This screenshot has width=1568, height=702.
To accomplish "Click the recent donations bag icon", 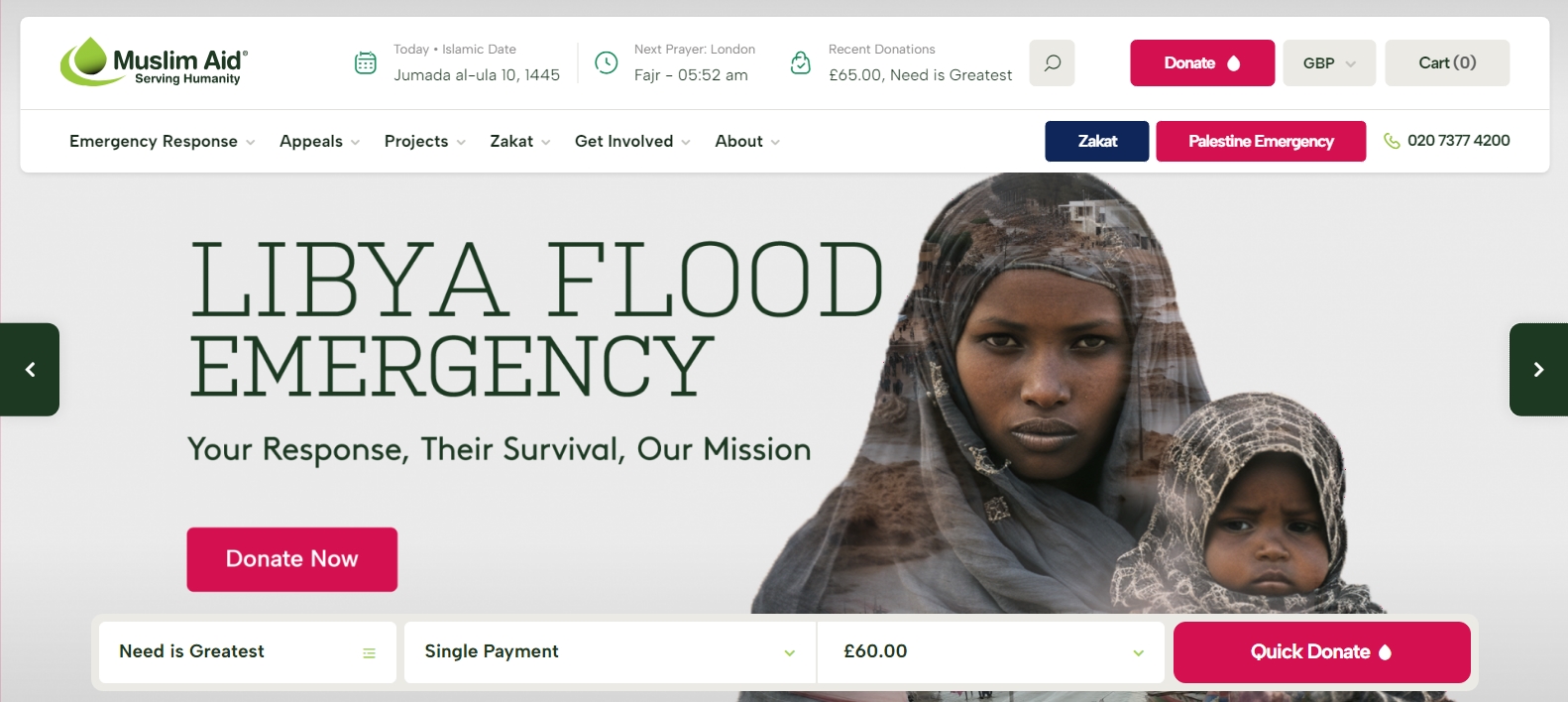I will (x=801, y=62).
